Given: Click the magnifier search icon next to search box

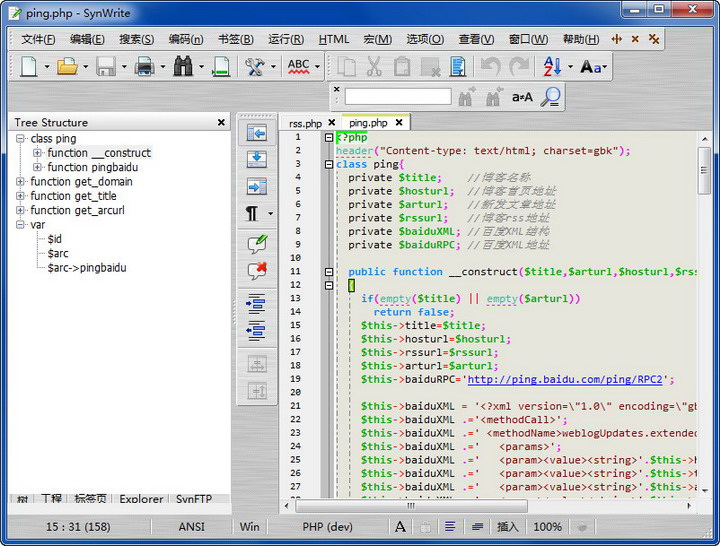Looking at the screenshot, I should point(550,97).
